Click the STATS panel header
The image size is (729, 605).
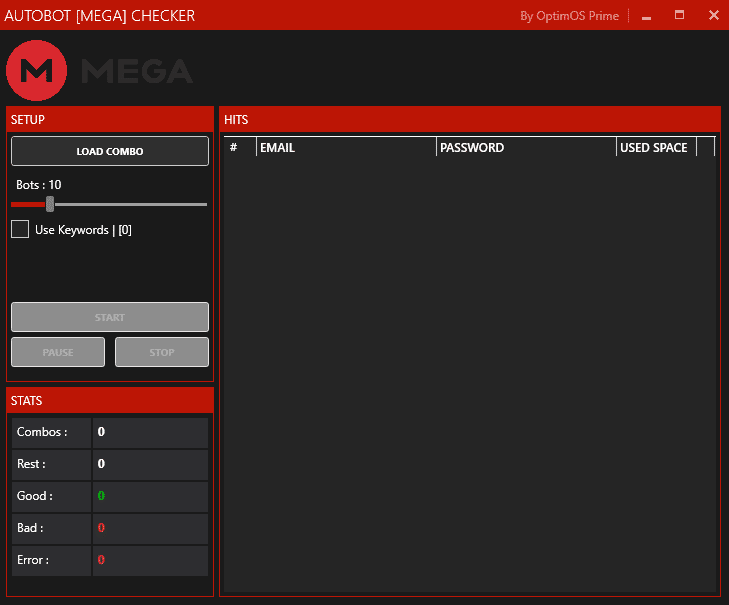[x=110, y=400]
